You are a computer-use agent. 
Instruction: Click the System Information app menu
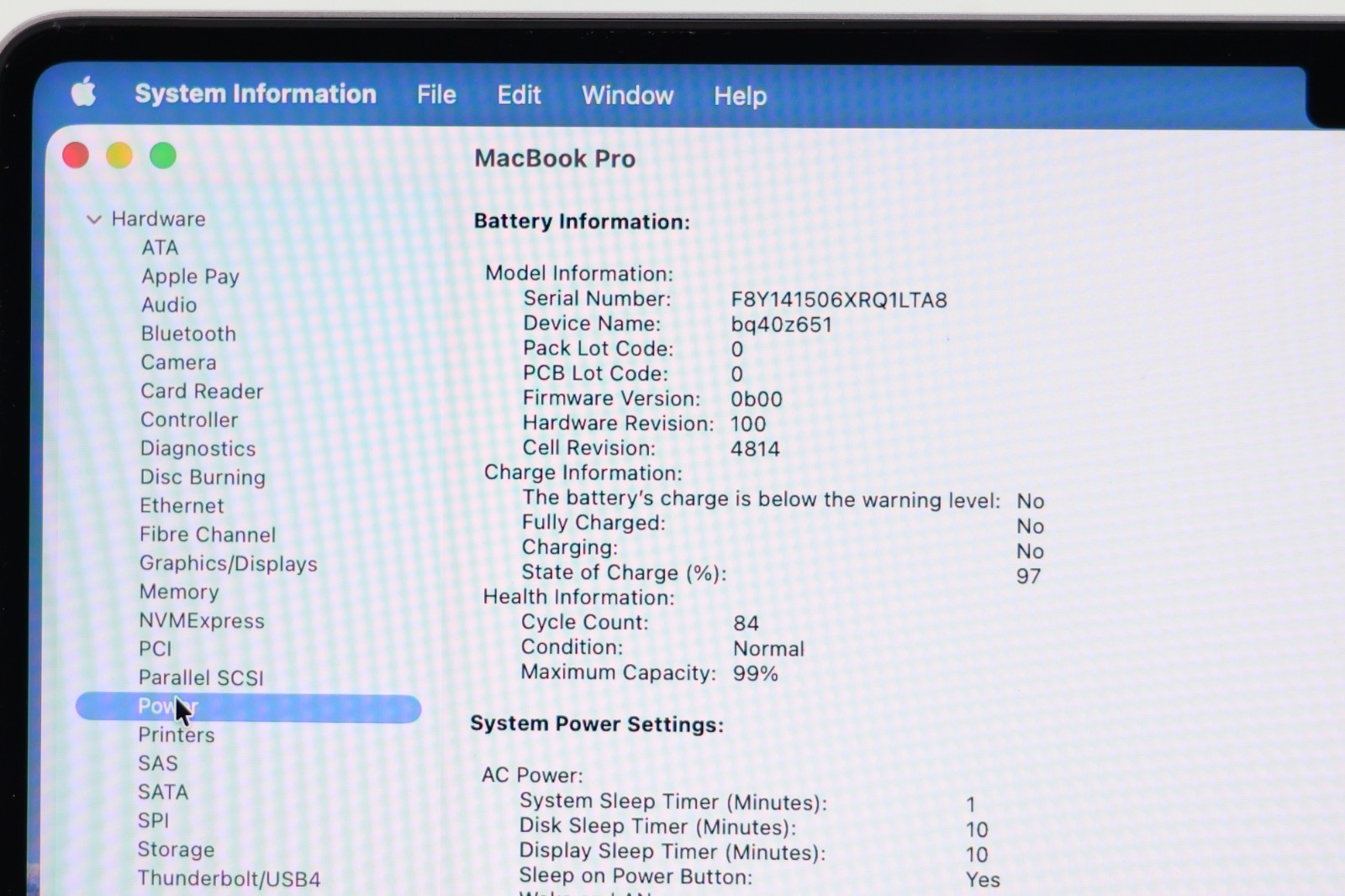click(256, 94)
